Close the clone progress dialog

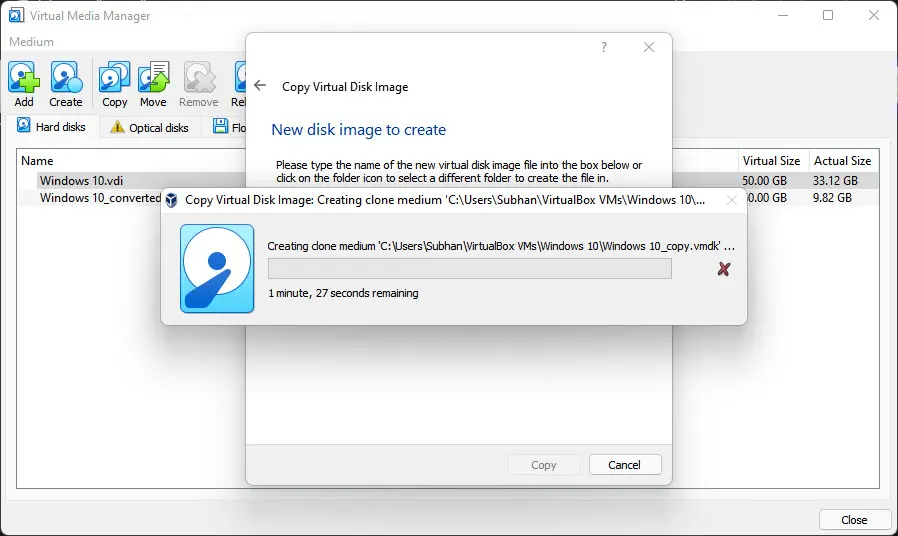coord(731,200)
